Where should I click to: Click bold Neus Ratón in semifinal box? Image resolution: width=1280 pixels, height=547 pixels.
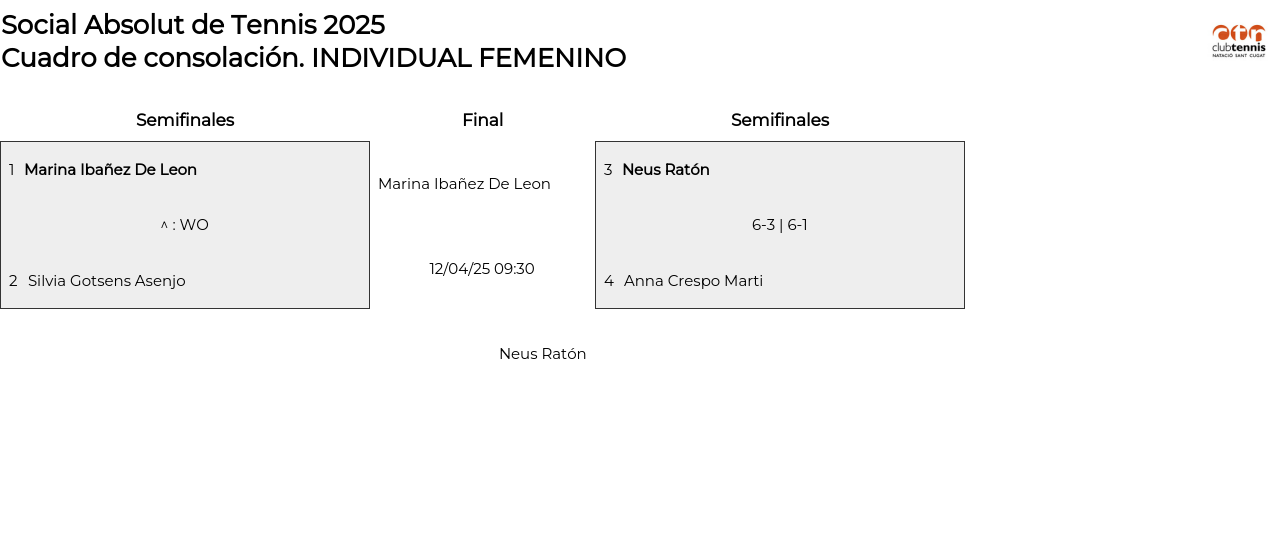(666, 170)
